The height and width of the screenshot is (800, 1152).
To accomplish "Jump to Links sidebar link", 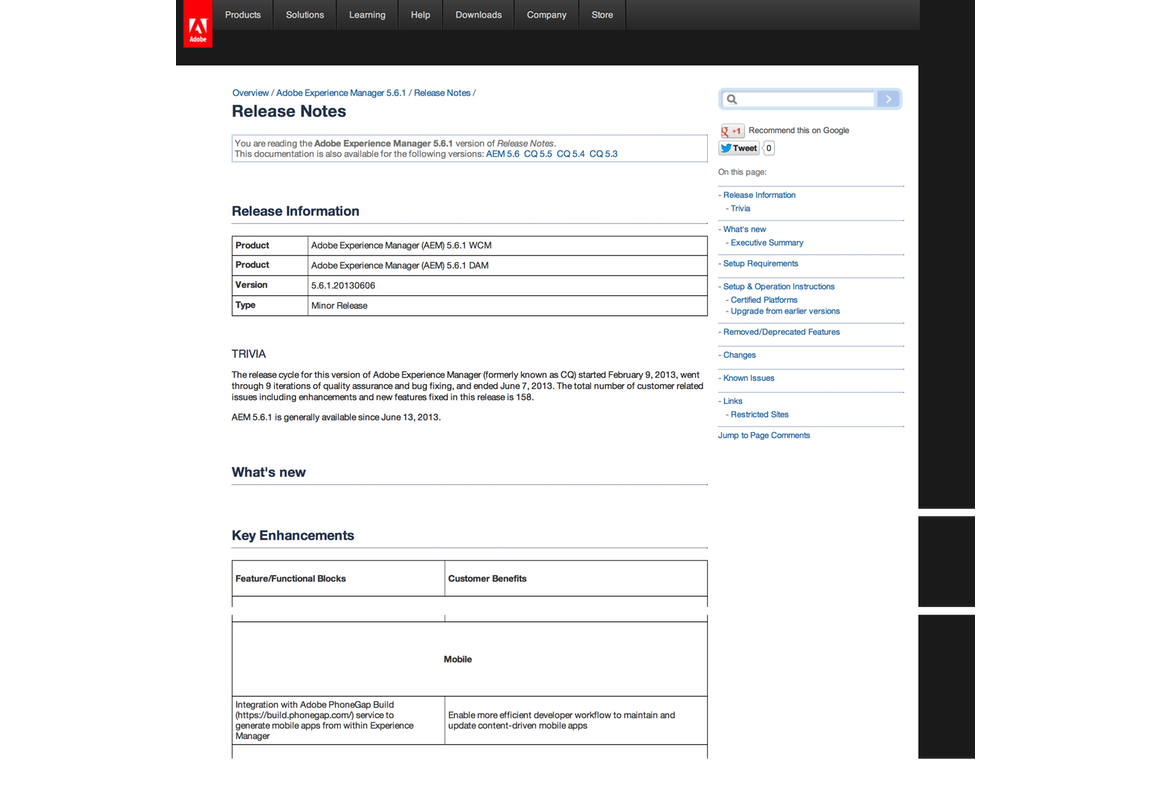I will [x=732, y=402].
